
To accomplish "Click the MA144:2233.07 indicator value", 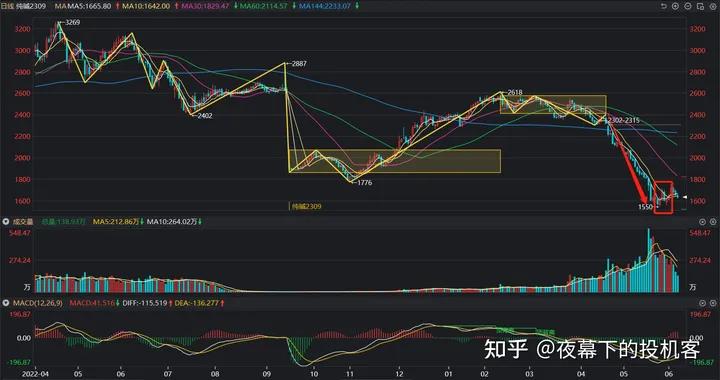I will 325,6.
